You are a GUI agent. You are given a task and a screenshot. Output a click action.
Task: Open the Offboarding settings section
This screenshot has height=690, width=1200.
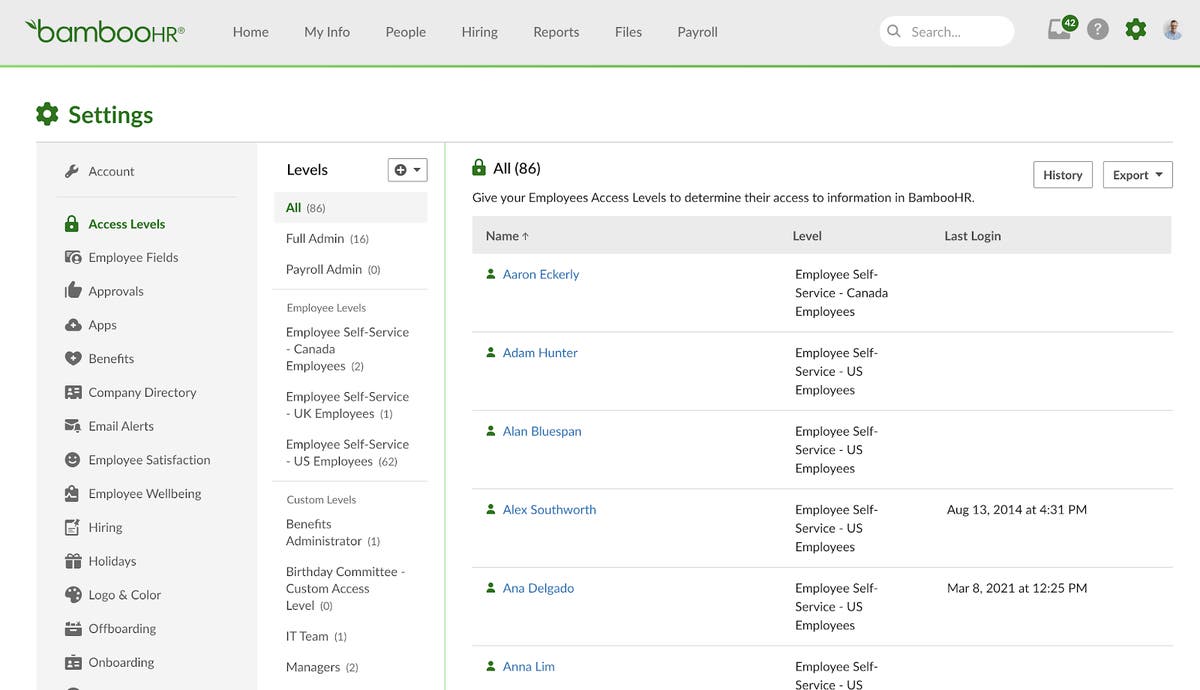coord(122,628)
